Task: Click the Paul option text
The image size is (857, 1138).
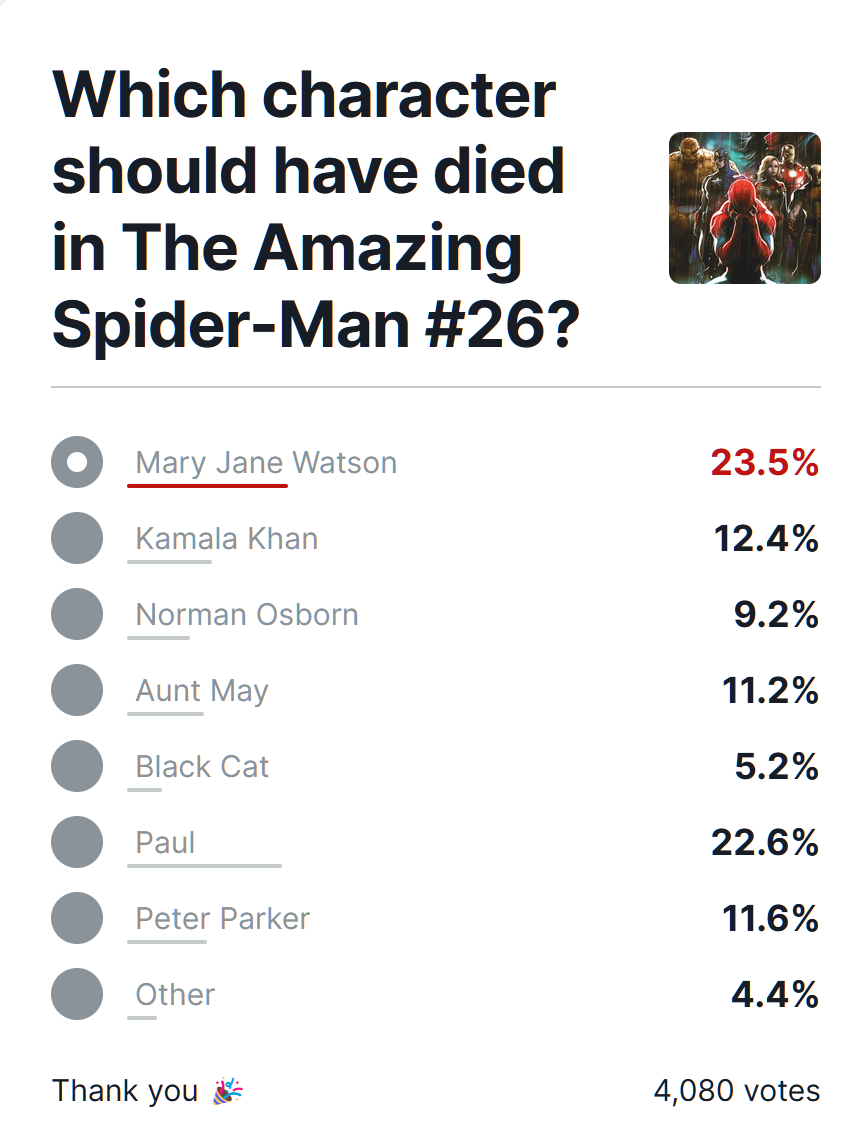Action: point(165,843)
